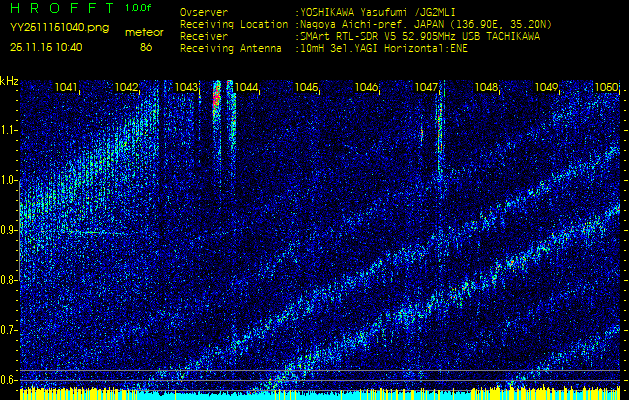
Task: Click the timestamp 25.11.16 10:40
Action: [46, 47]
